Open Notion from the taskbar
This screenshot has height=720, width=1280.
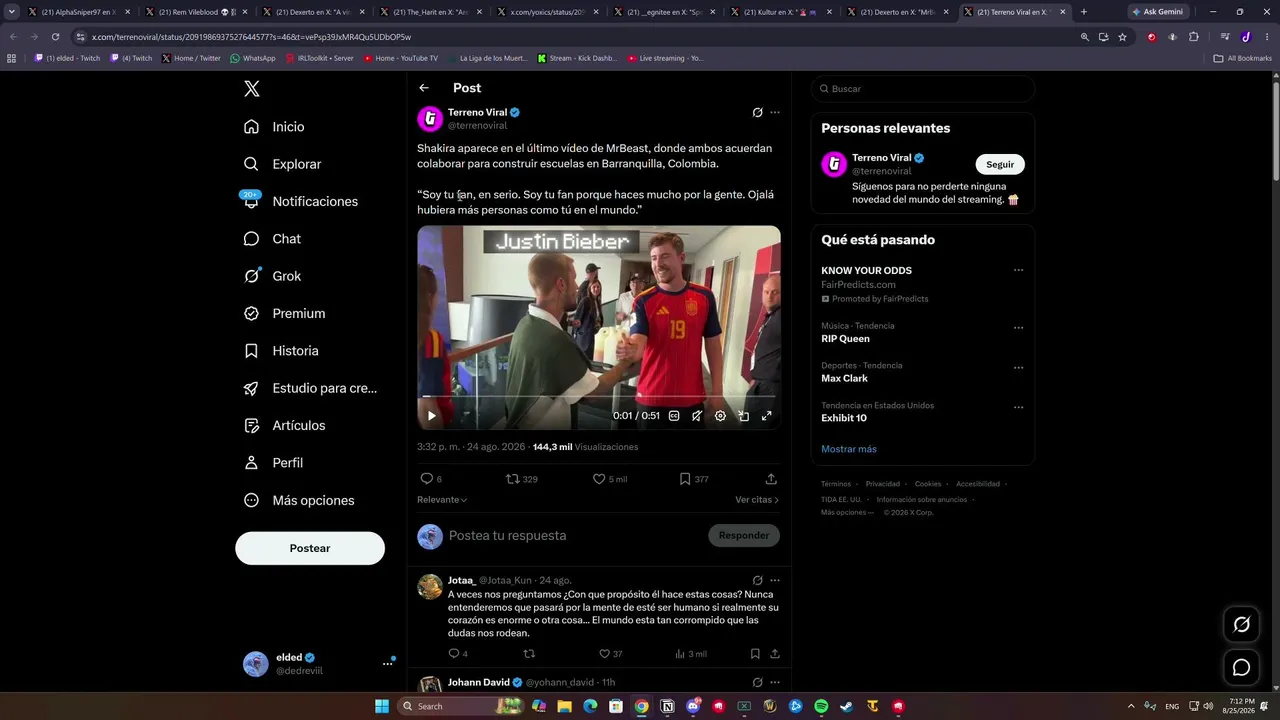pyautogui.click(x=667, y=706)
